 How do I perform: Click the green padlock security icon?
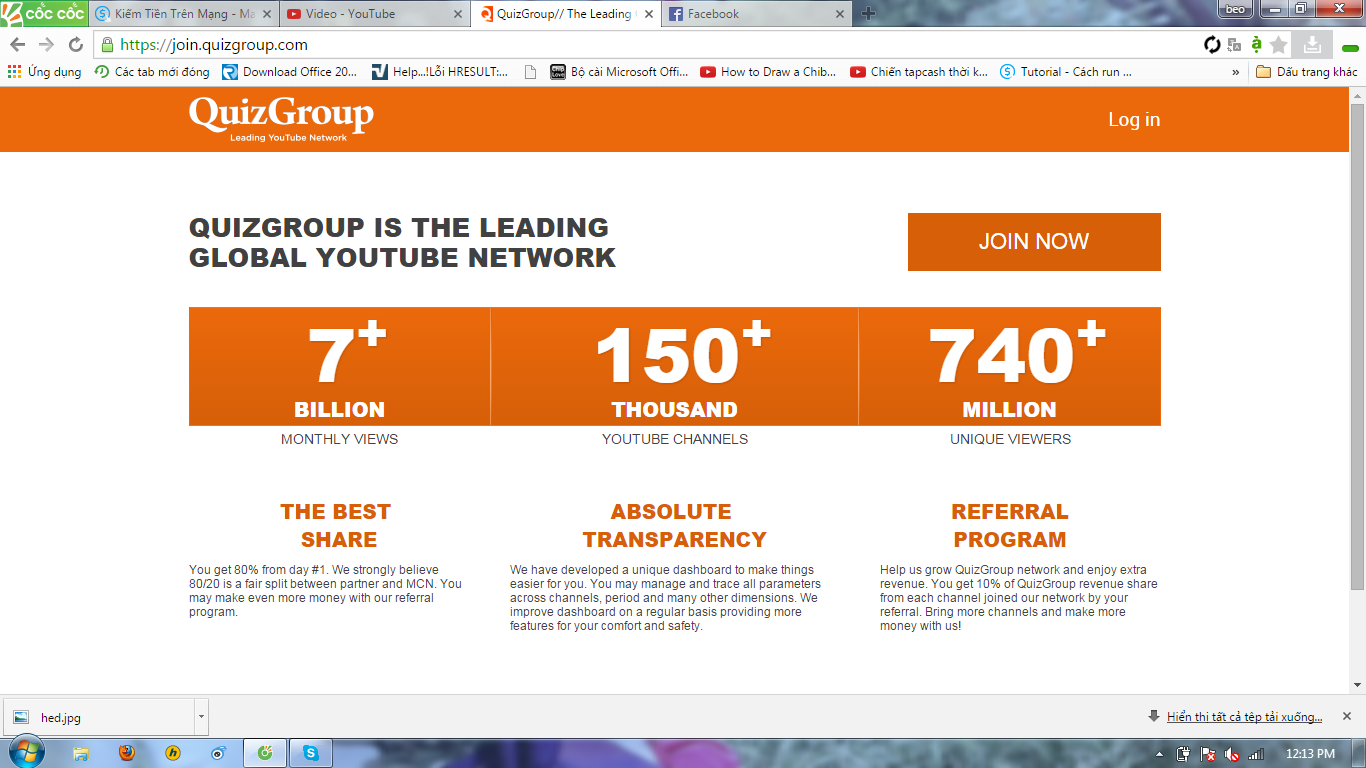[x=108, y=45]
